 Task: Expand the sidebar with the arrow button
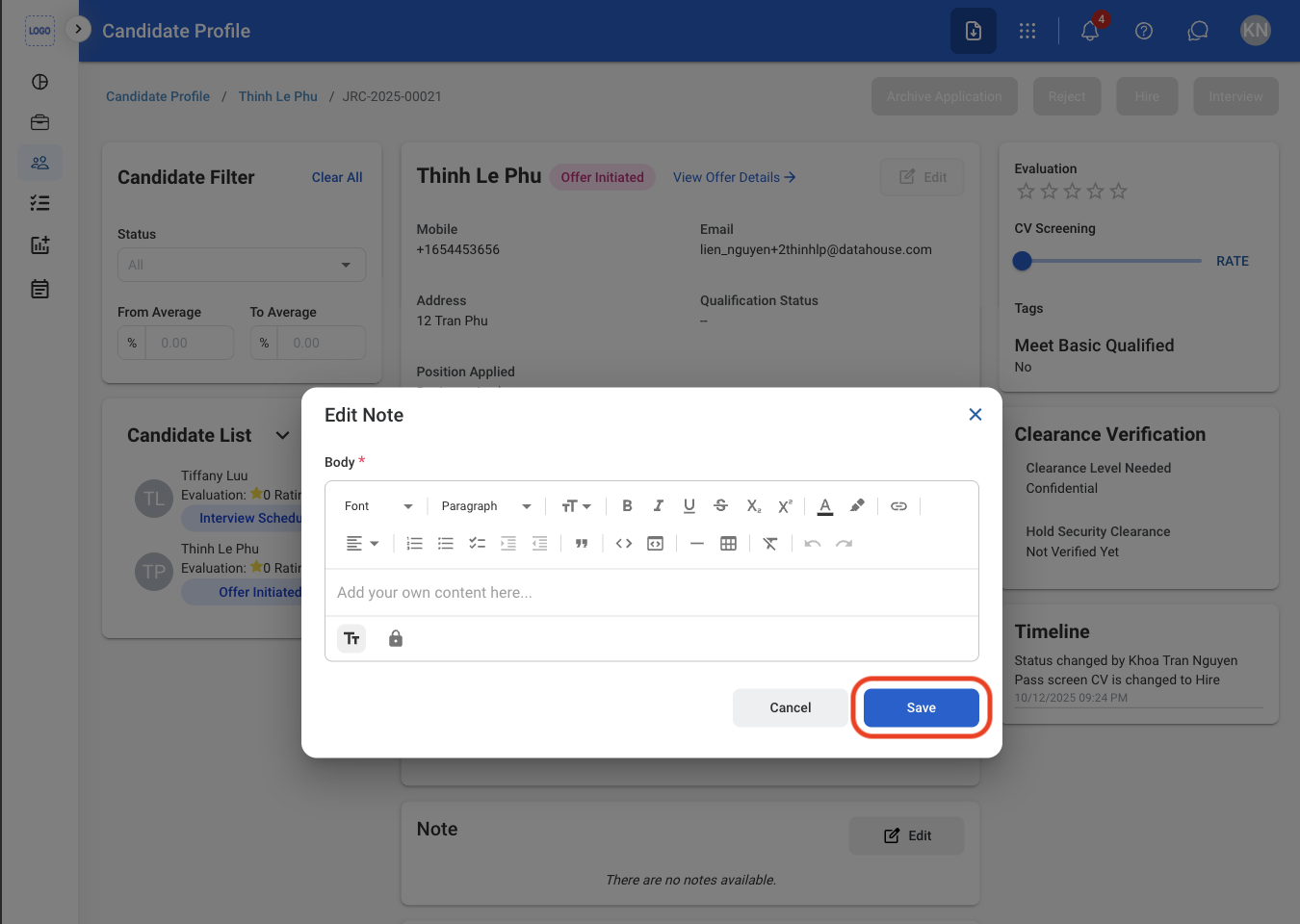78,29
